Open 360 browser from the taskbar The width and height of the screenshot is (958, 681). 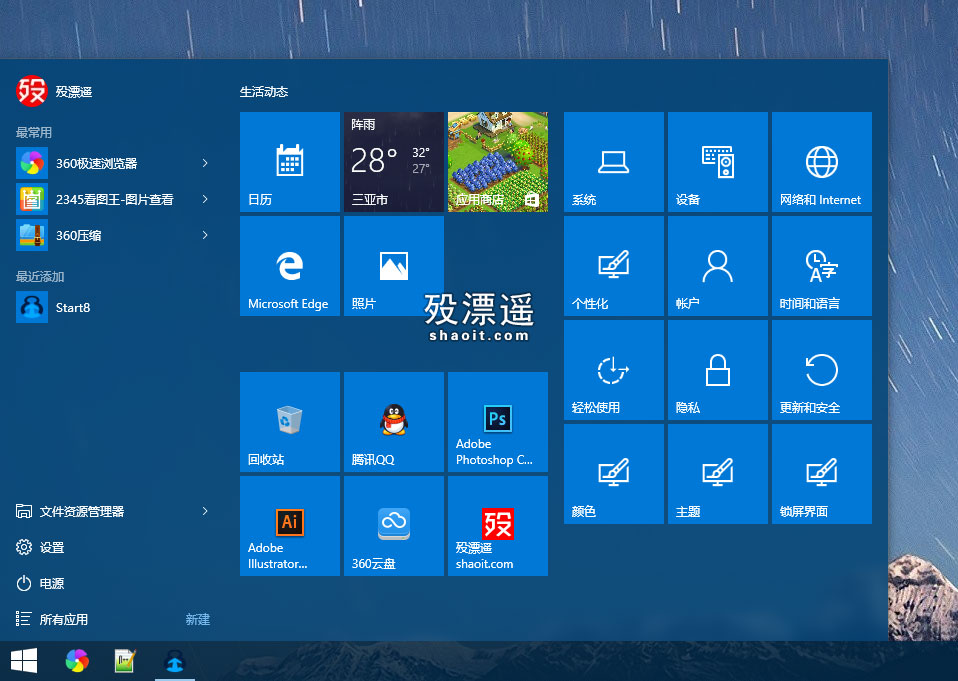pos(77,661)
